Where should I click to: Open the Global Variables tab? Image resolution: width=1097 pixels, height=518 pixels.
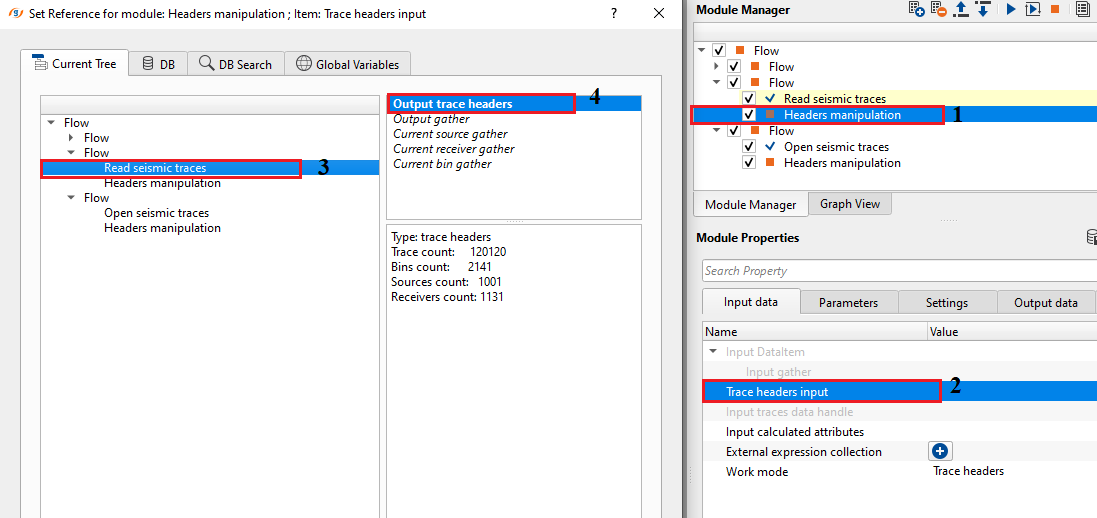click(x=347, y=64)
